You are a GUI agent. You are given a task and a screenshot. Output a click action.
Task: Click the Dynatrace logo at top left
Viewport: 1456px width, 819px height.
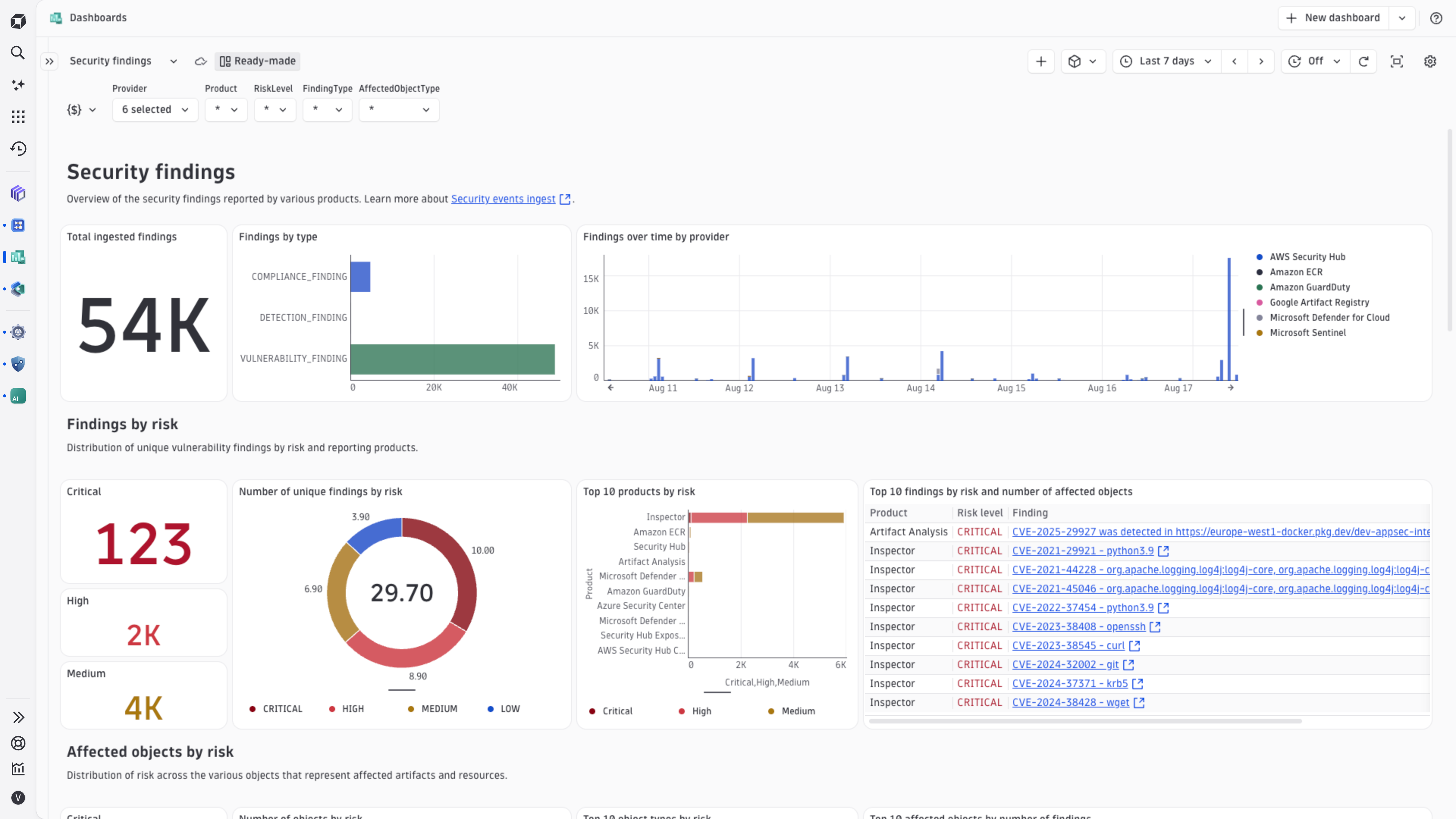pyautogui.click(x=18, y=22)
